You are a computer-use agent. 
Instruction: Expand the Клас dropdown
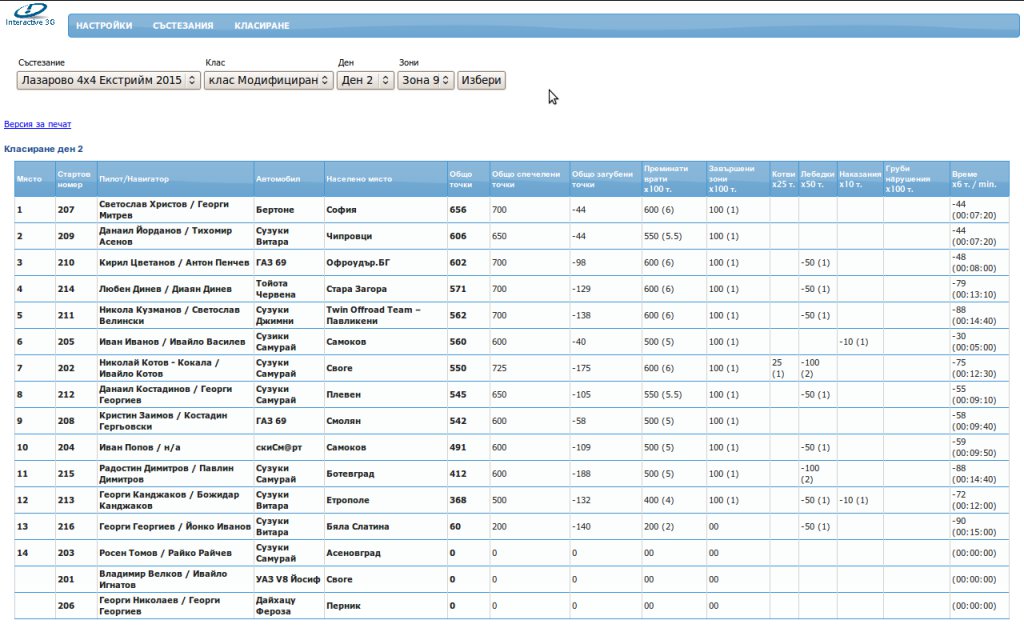[x=268, y=80]
